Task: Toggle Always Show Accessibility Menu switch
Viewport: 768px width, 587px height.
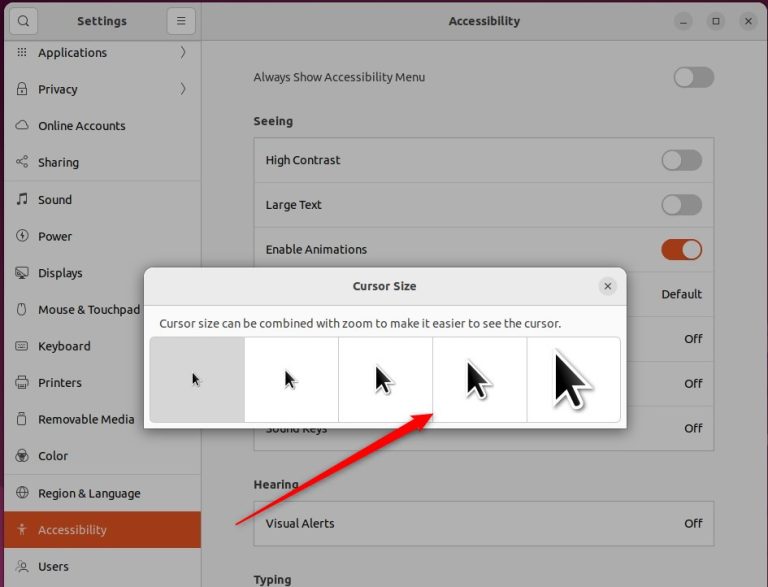Action: click(693, 77)
